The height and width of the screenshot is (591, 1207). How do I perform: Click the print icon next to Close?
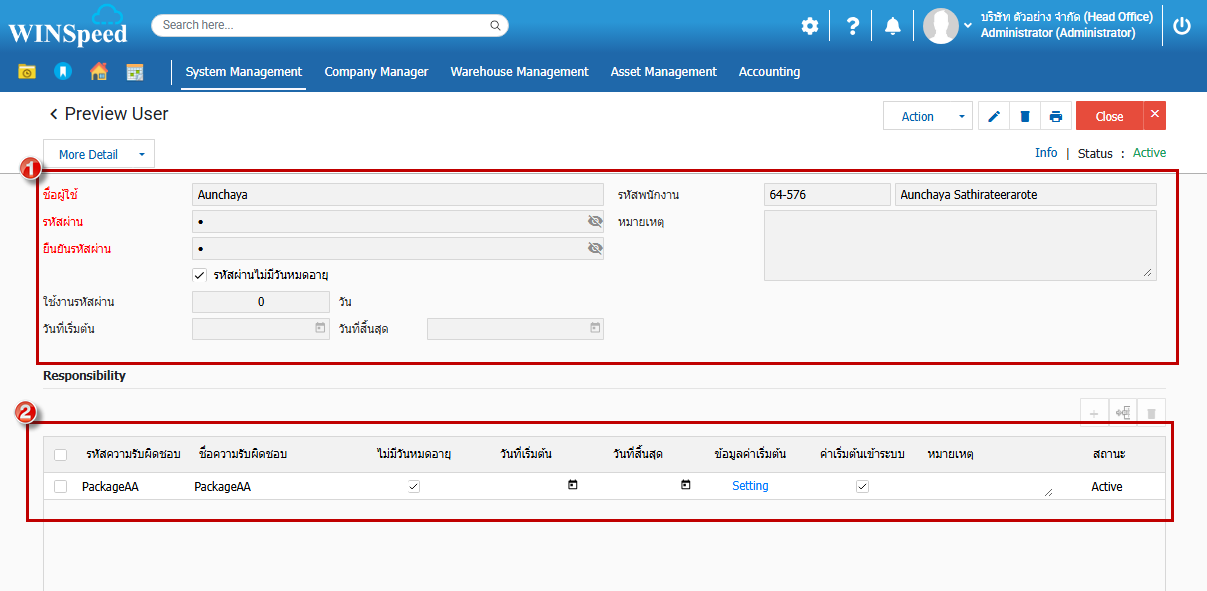(1056, 117)
